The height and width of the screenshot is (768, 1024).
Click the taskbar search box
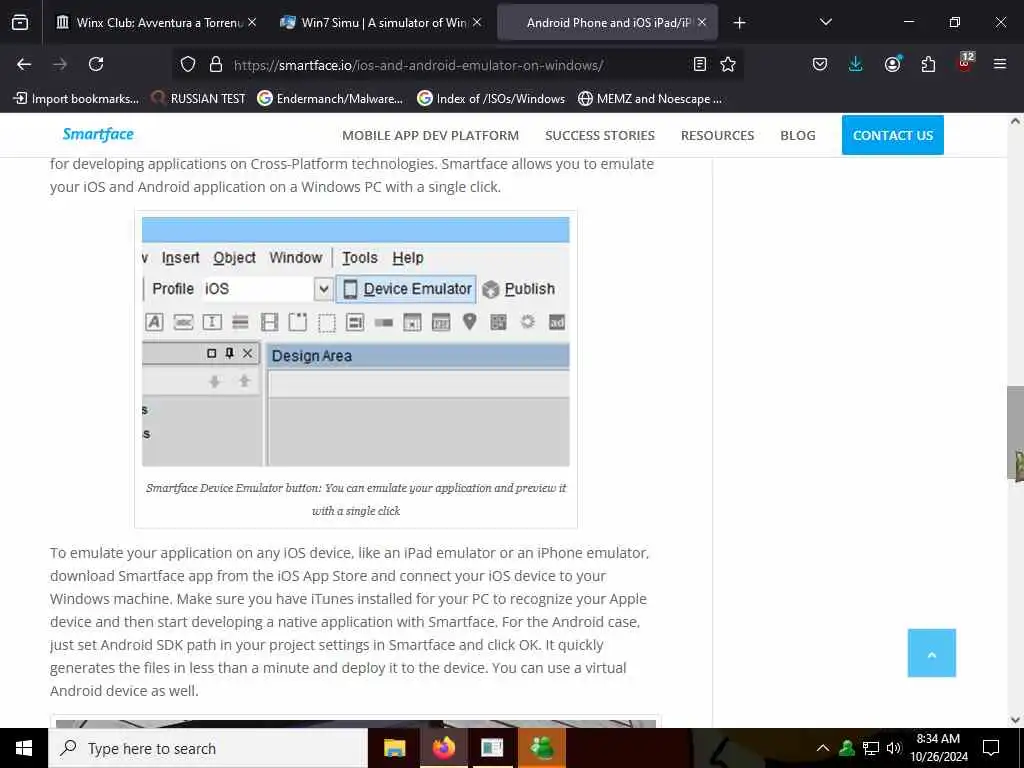pyautogui.click(x=208, y=748)
